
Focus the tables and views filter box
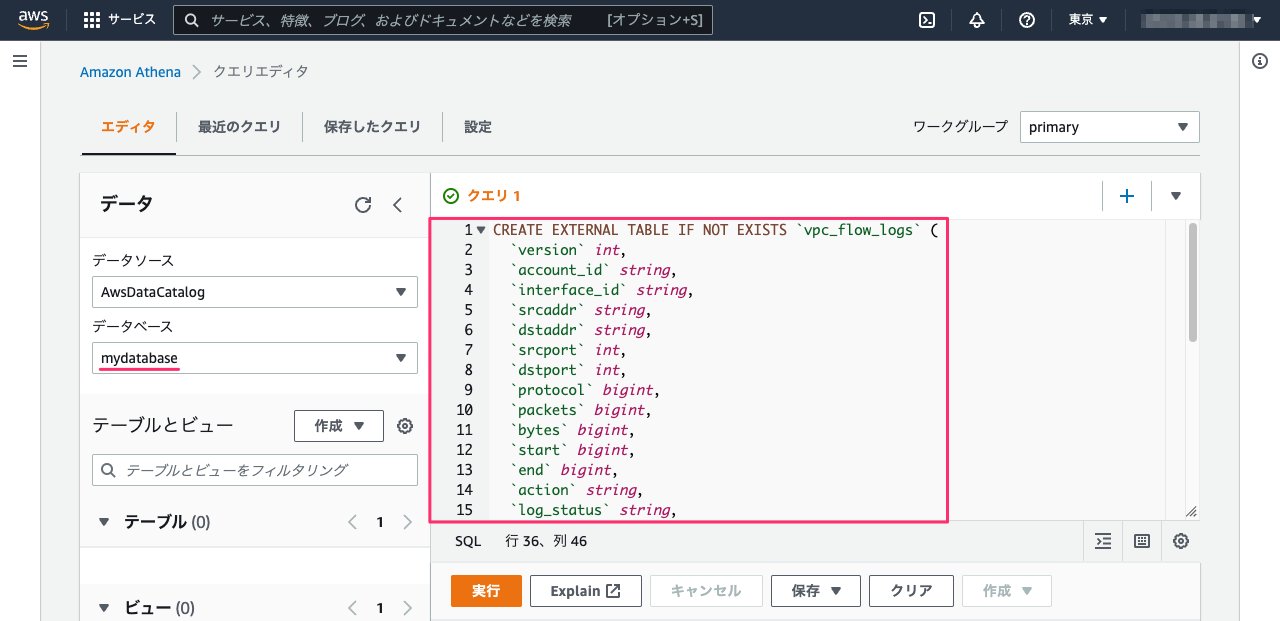point(255,470)
